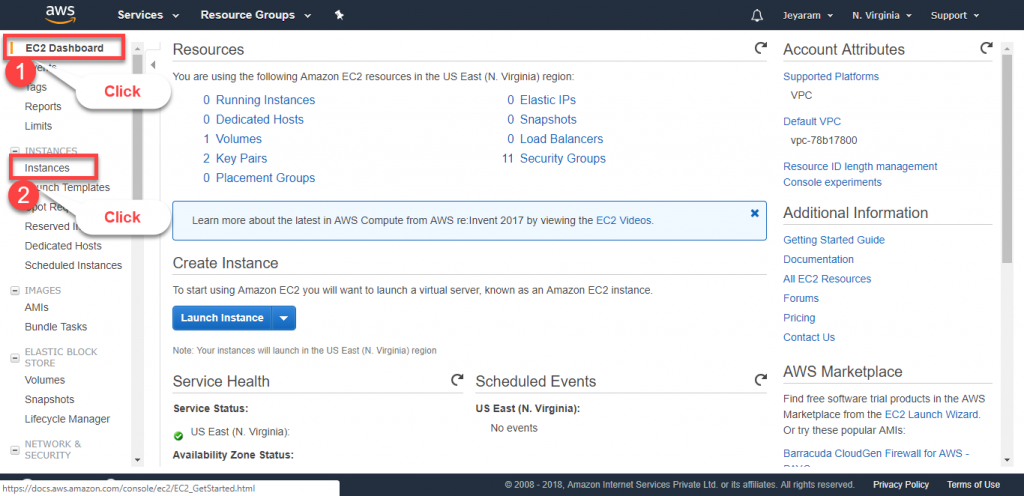Open the Support dropdown menu

click(955, 15)
